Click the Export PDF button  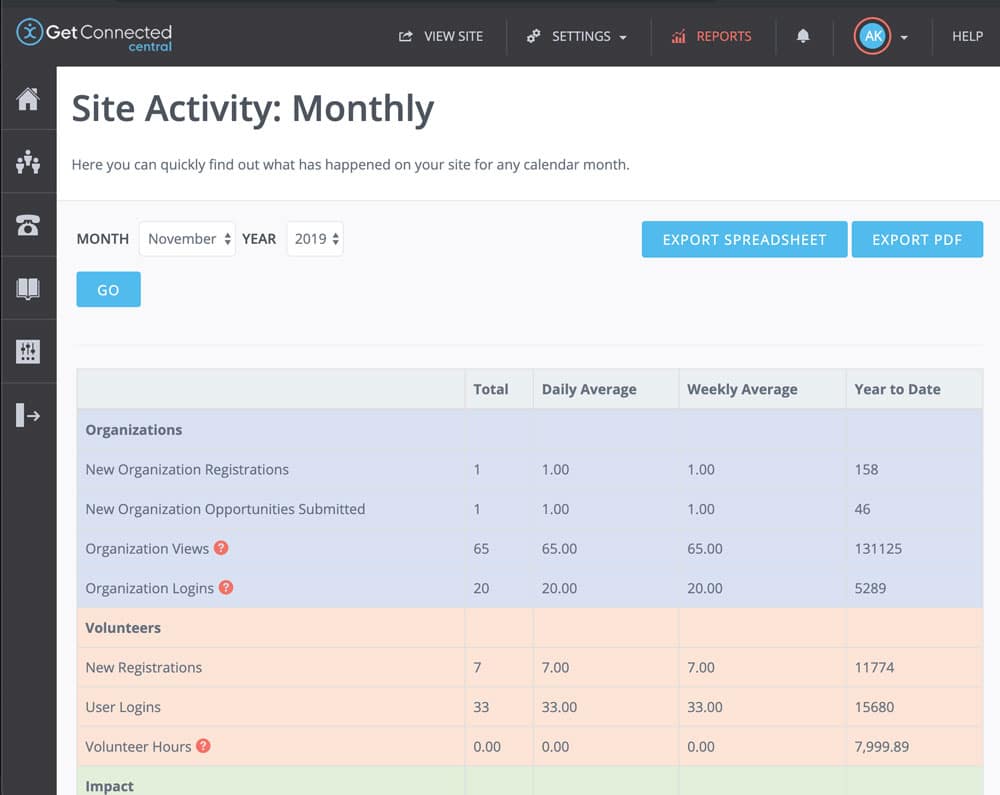pos(917,240)
